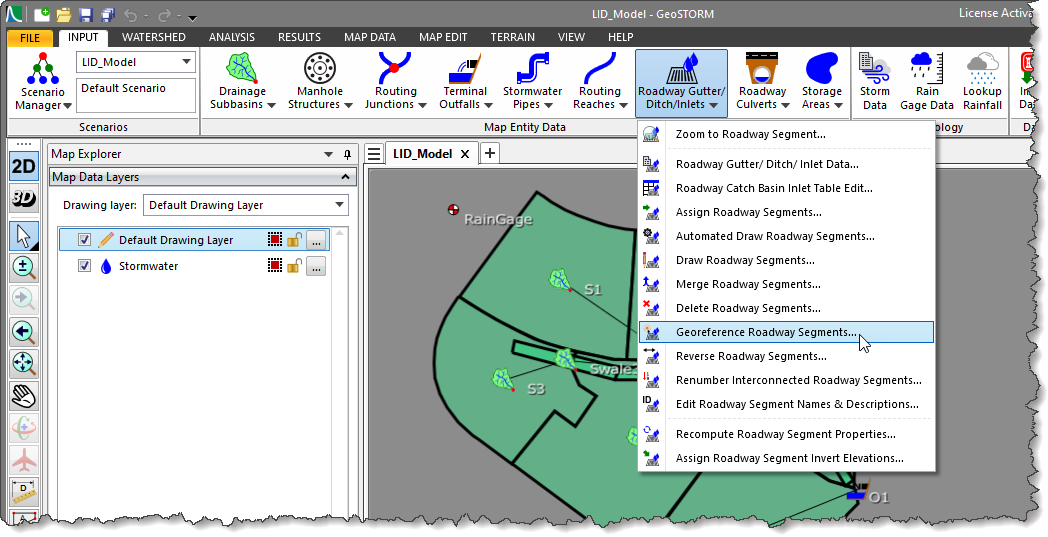Collapse the Map Data Layers section

[345, 177]
